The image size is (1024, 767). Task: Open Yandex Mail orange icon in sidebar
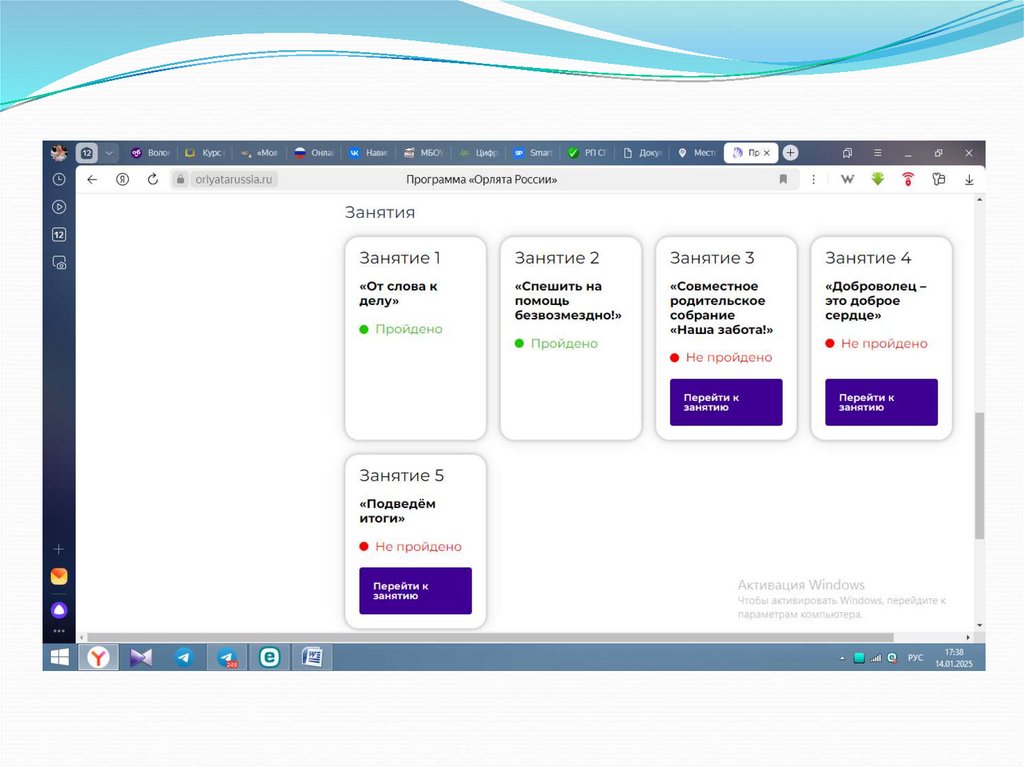click(x=59, y=576)
